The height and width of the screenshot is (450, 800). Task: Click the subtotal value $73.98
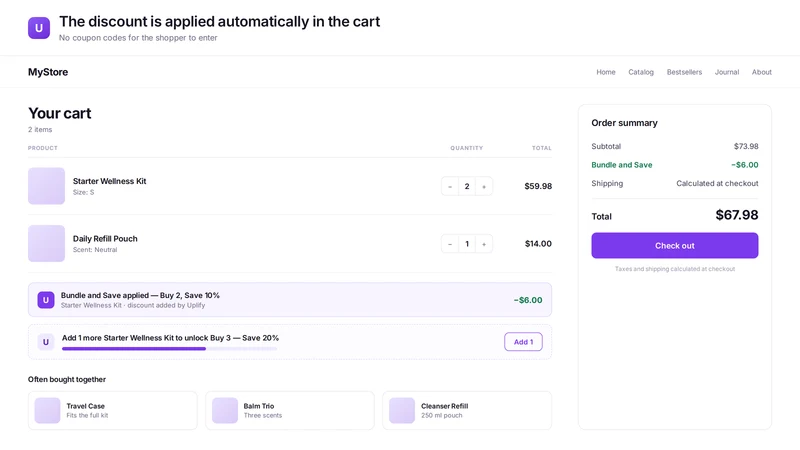click(x=746, y=146)
